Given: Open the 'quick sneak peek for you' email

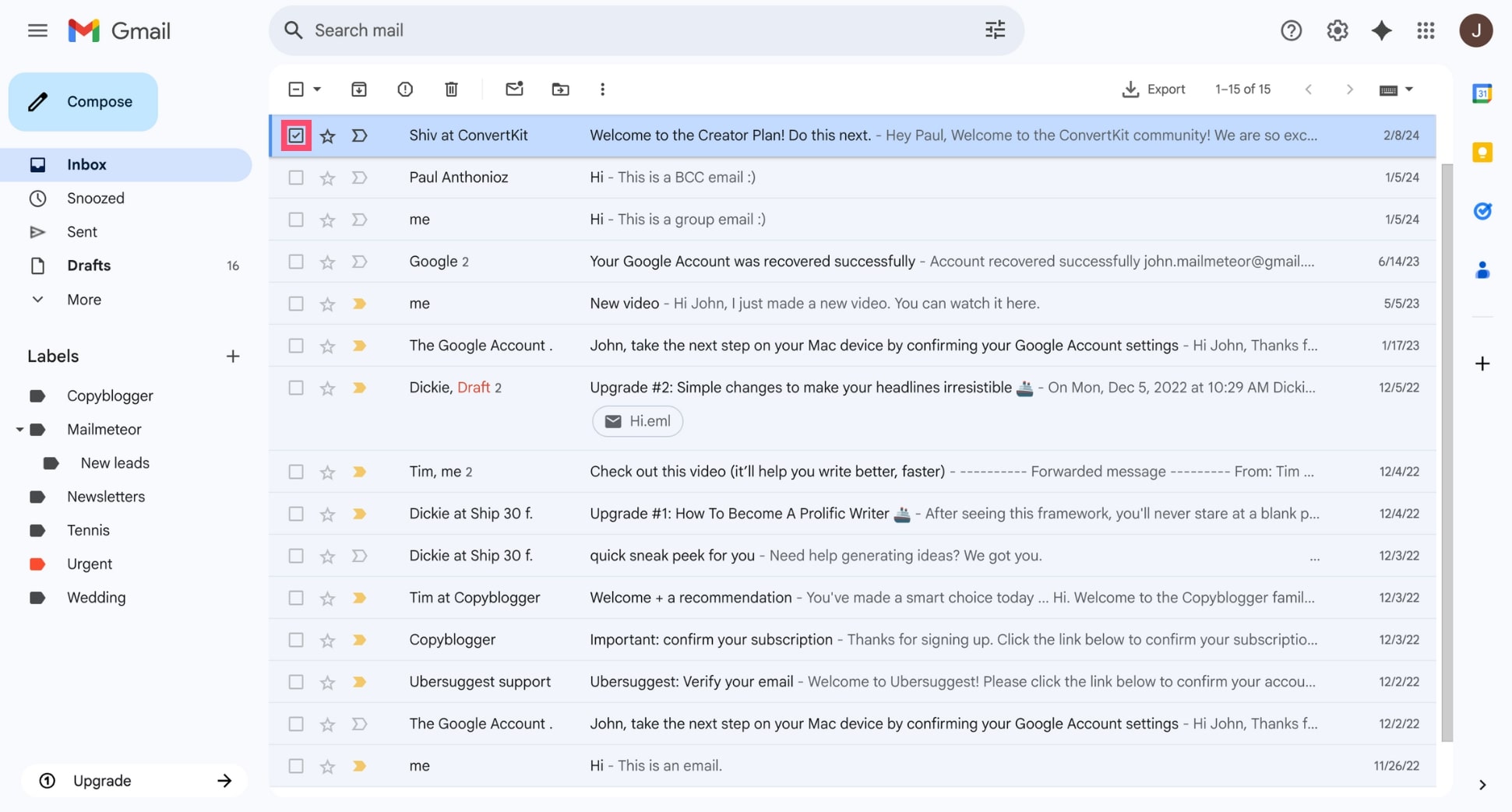Looking at the screenshot, I should [x=852, y=556].
